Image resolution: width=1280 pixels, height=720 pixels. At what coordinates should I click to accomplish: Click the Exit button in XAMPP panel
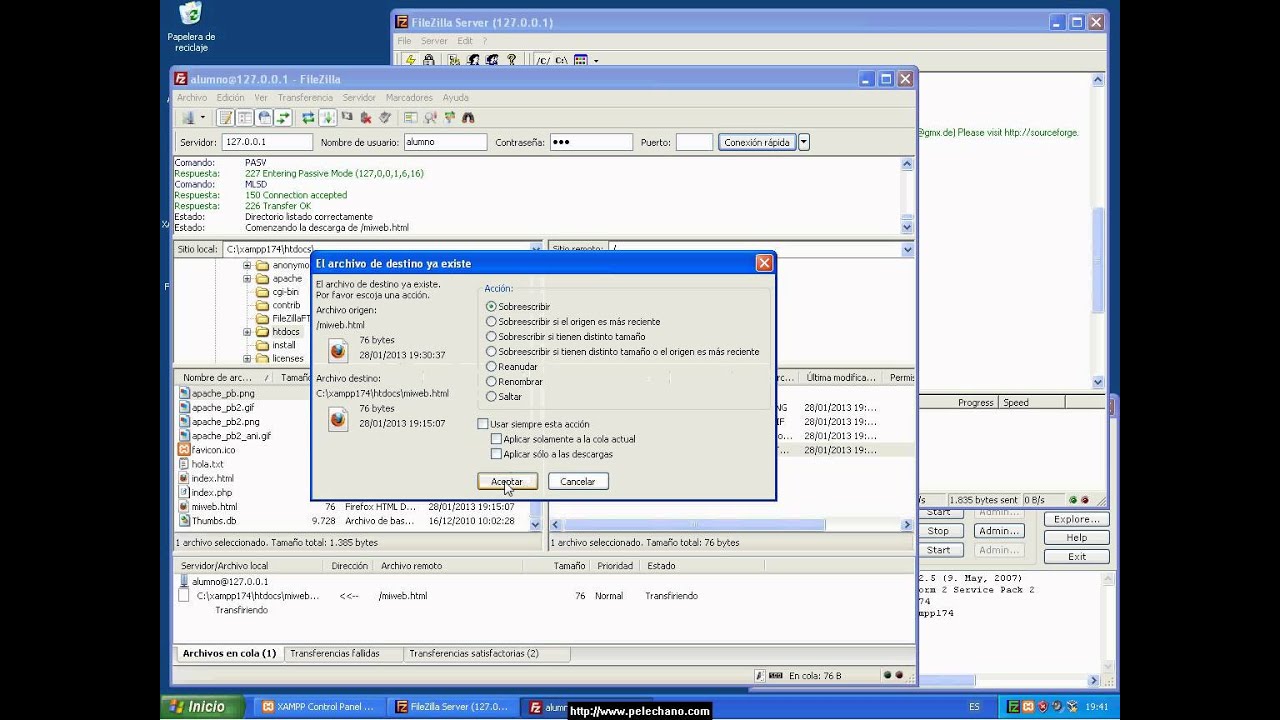coord(1077,557)
